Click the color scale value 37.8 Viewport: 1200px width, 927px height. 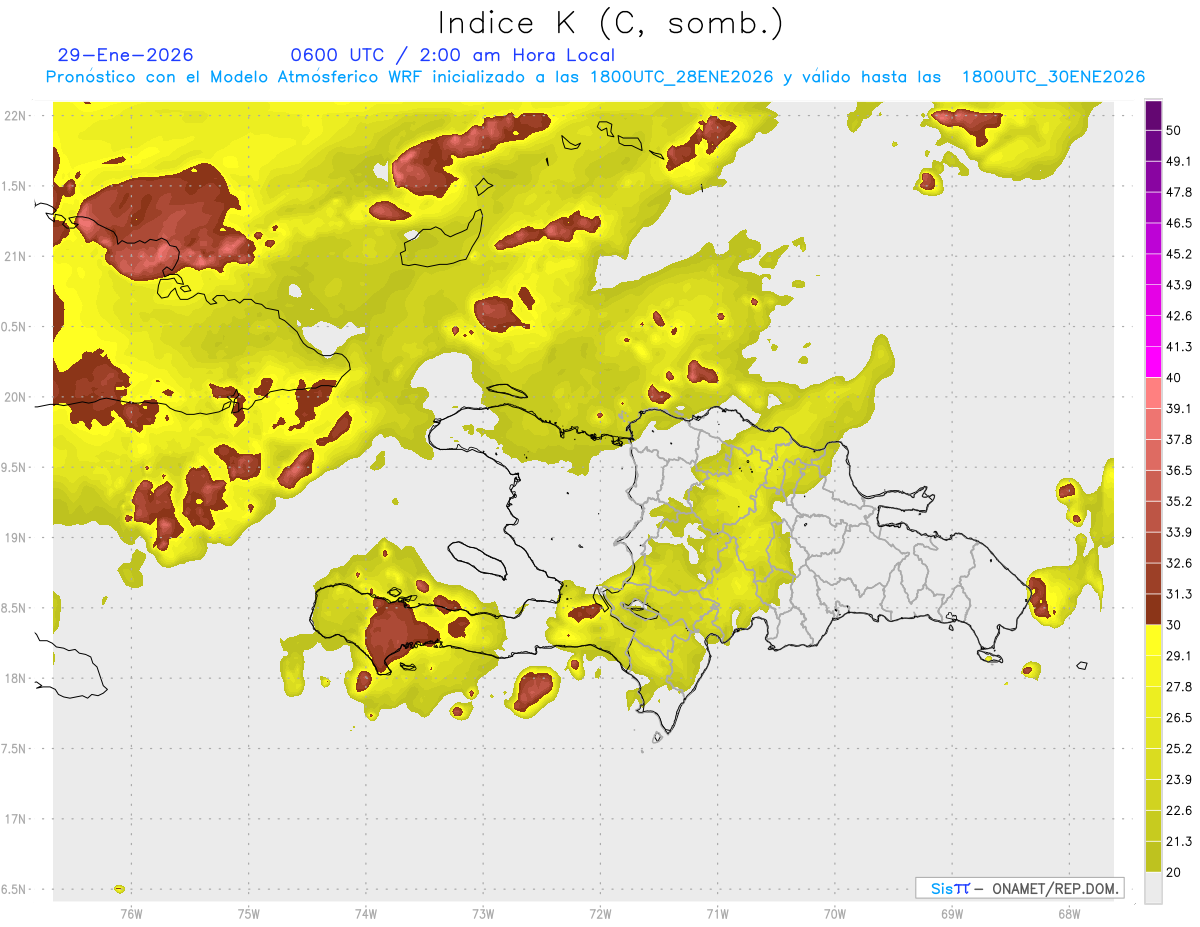[x=1179, y=439]
